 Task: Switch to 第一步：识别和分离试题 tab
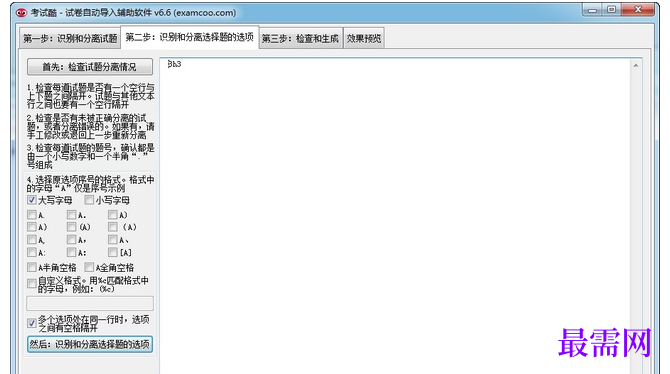click(x=70, y=38)
